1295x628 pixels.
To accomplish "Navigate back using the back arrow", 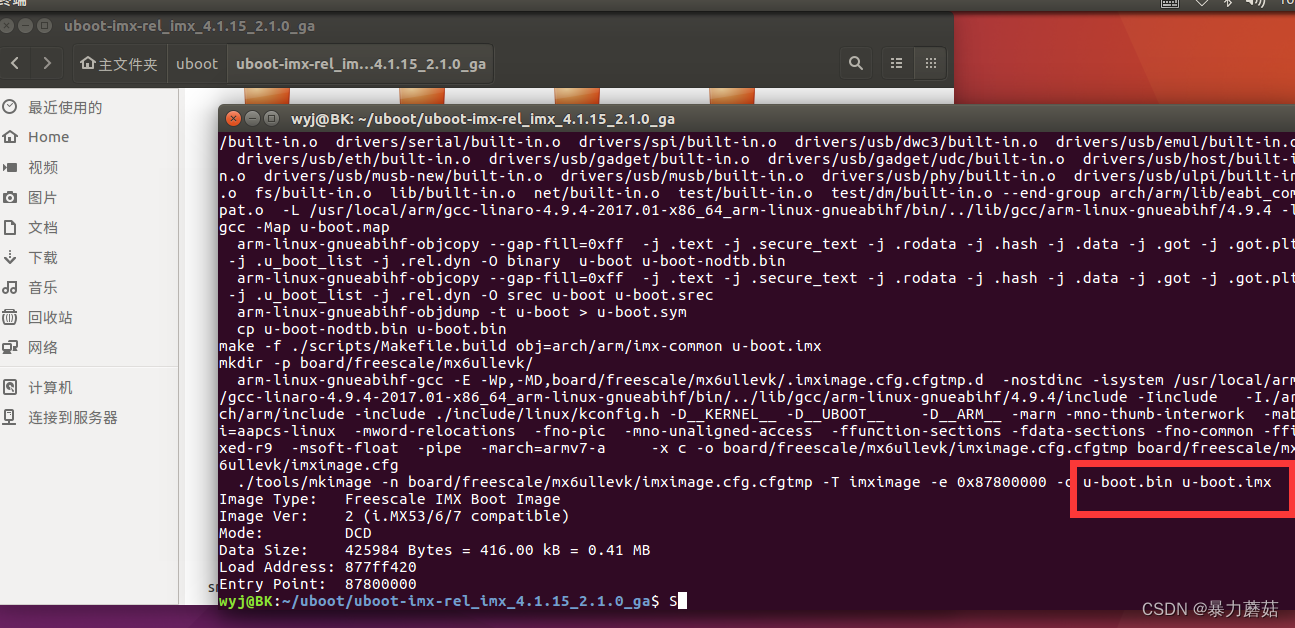I will click(15, 62).
